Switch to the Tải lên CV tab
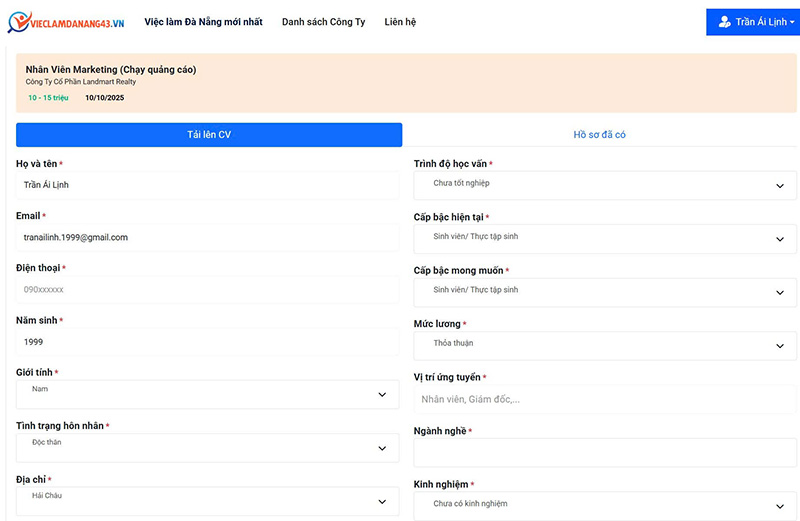800x521 pixels. 209,135
